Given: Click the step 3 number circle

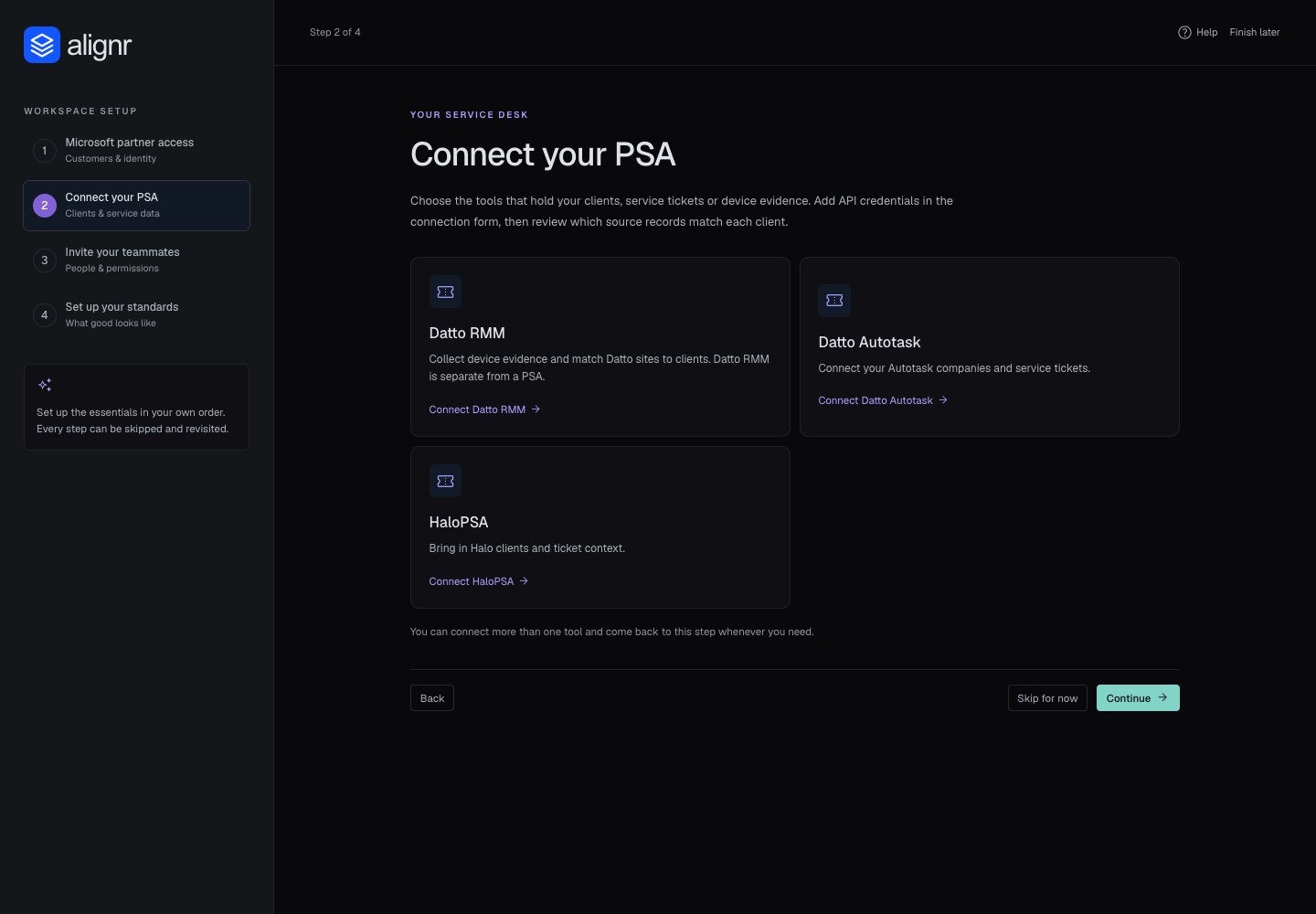Looking at the screenshot, I should click(45, 260).
